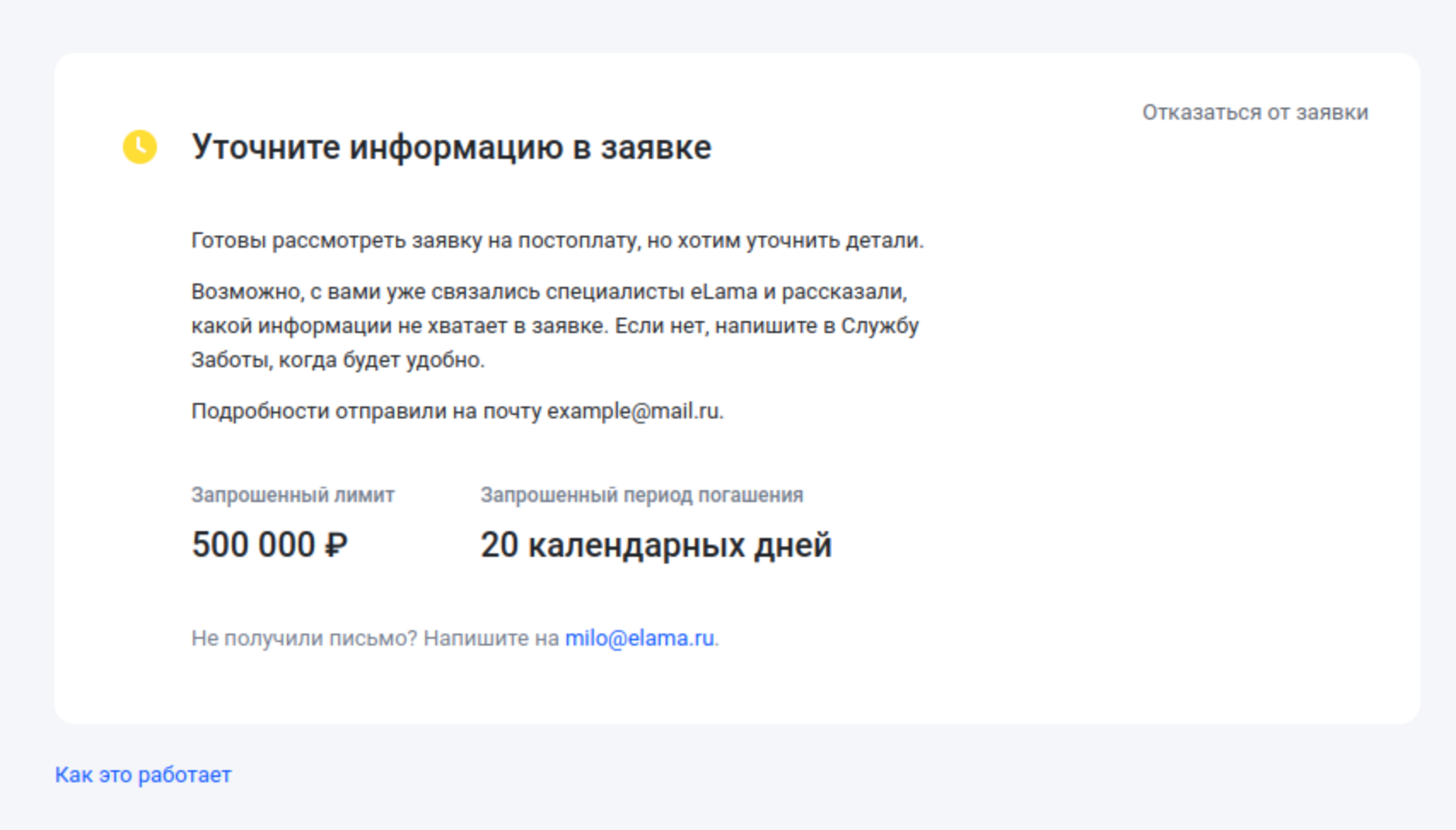This screenshot has width=1456, height=830.
Task: Click text 'Не получили письмо? Напишите на'
Action: [x=375, y=638]
